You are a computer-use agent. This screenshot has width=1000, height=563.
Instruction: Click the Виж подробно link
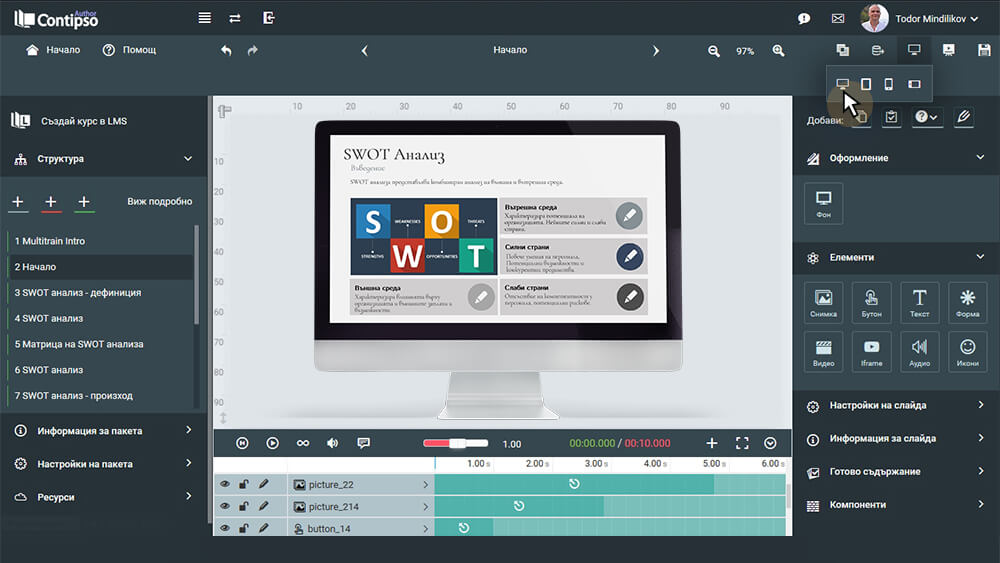pyautogui.click(x=159, y=201)
